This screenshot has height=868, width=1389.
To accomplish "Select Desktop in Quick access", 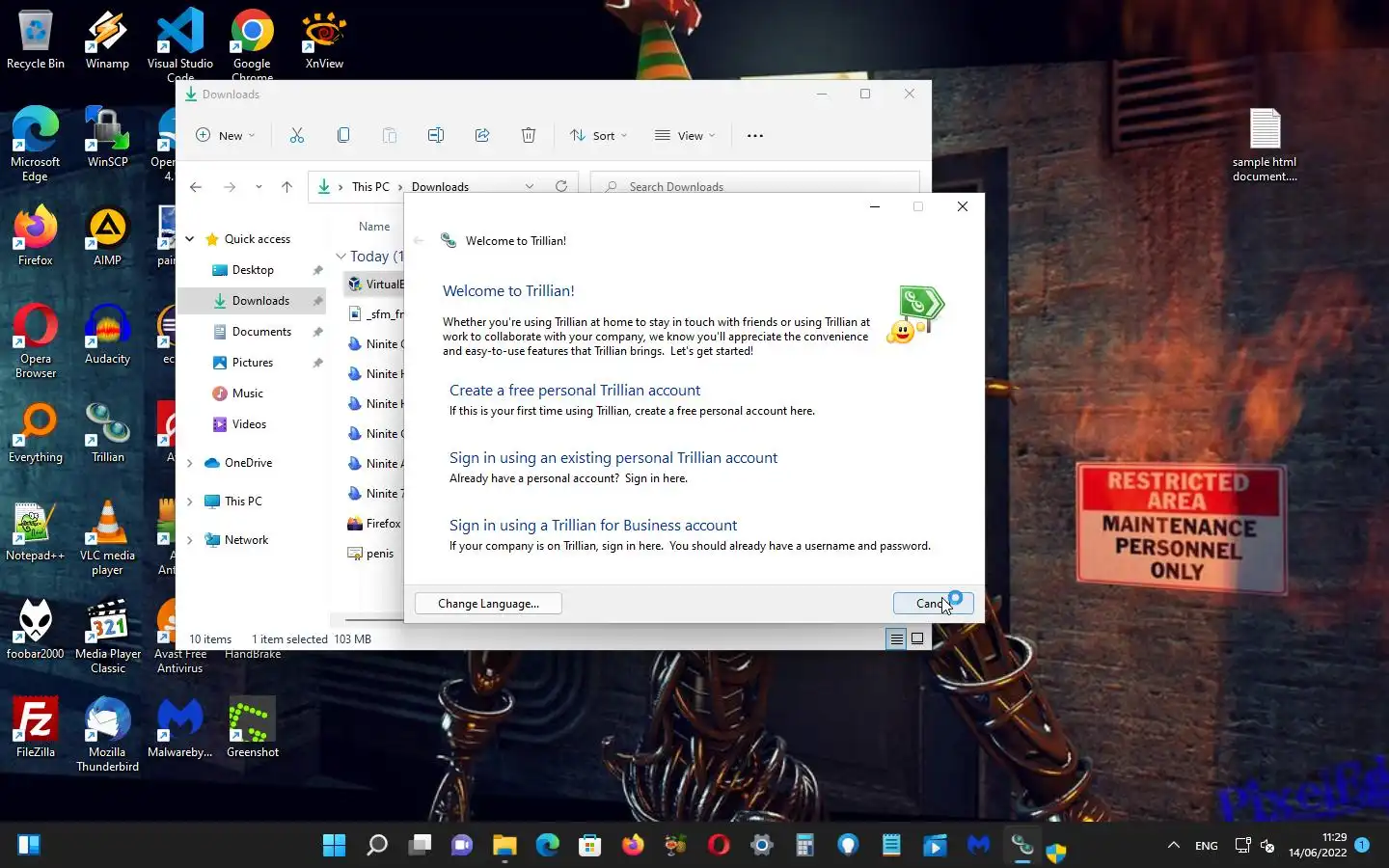I will pos(253,270).
